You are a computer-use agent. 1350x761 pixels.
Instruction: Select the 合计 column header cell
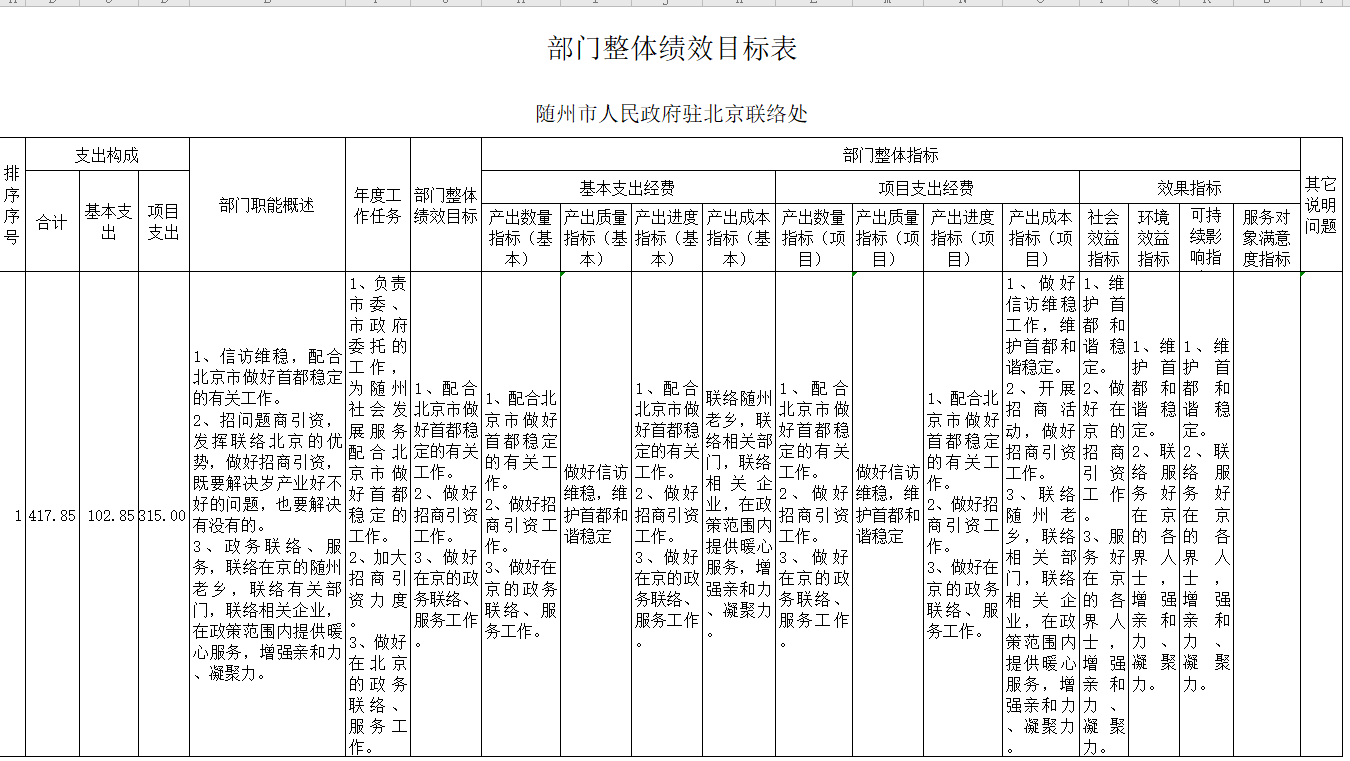(x=52, y=222)
